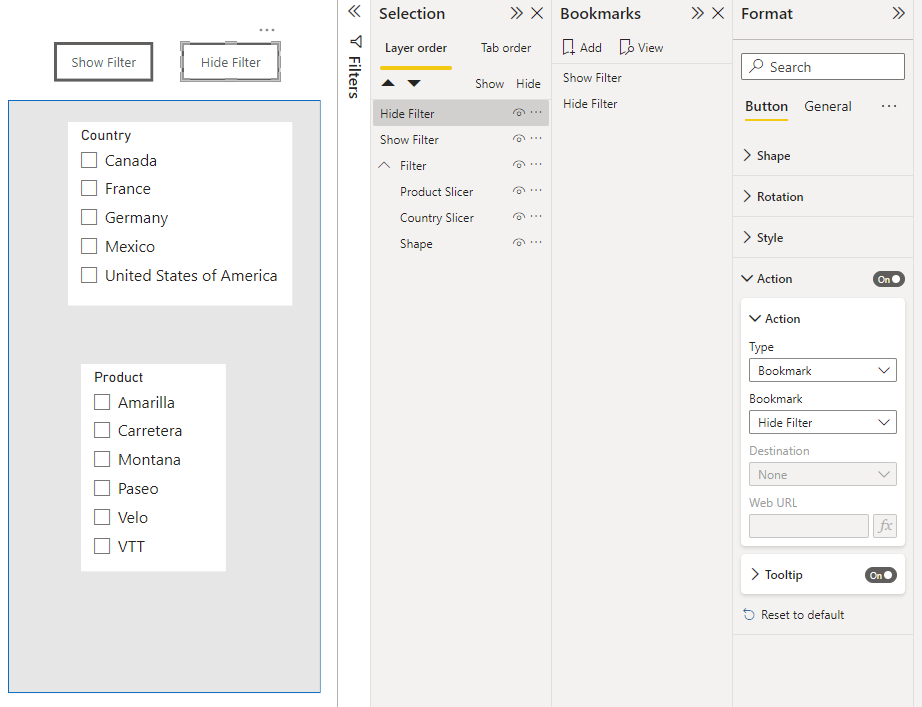Open the action Type dropdown
Screen dimensions: 922x707
point(823,371)
